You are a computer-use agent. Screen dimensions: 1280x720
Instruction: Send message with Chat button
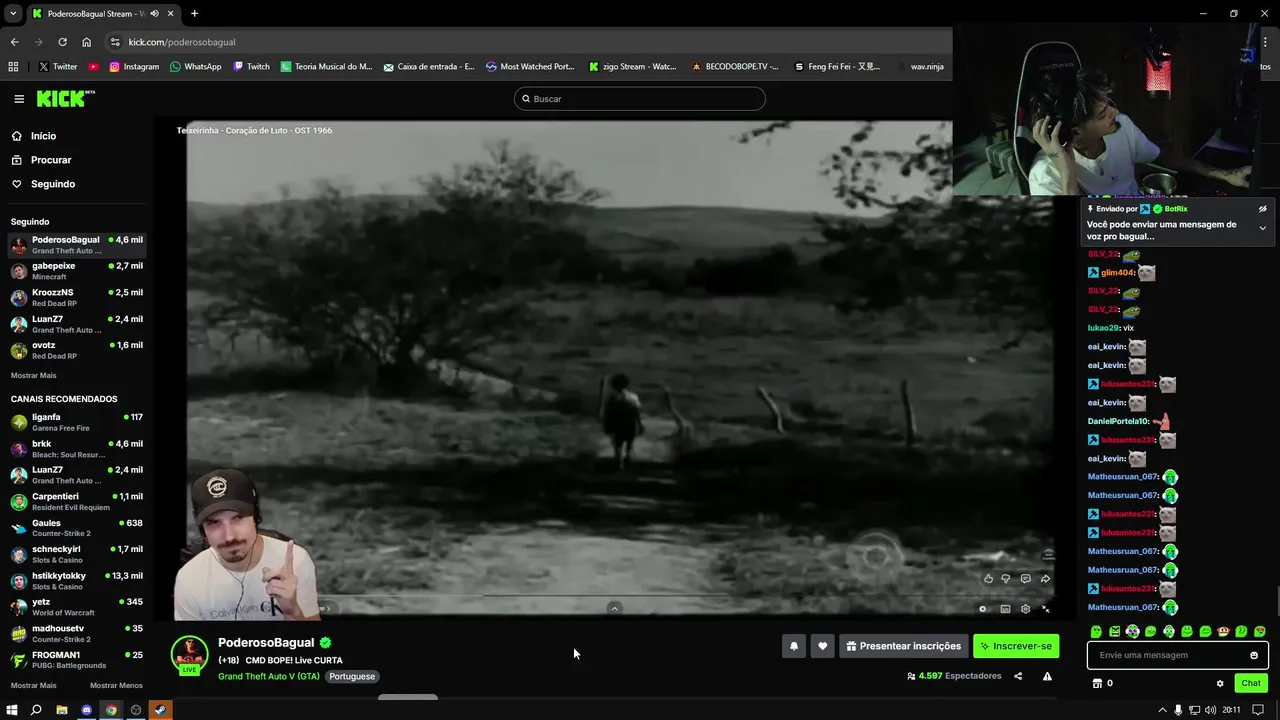(x=1251, y=684)
